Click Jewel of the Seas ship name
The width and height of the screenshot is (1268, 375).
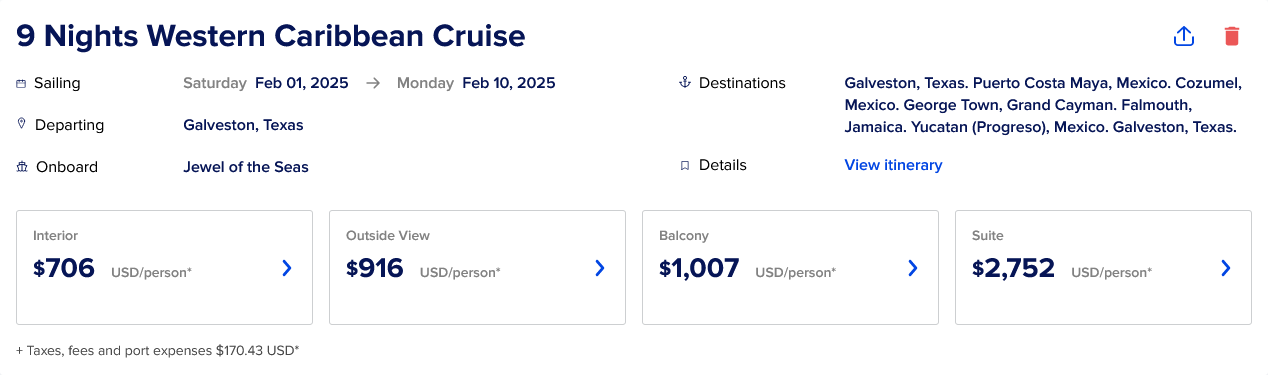(246, 167)
